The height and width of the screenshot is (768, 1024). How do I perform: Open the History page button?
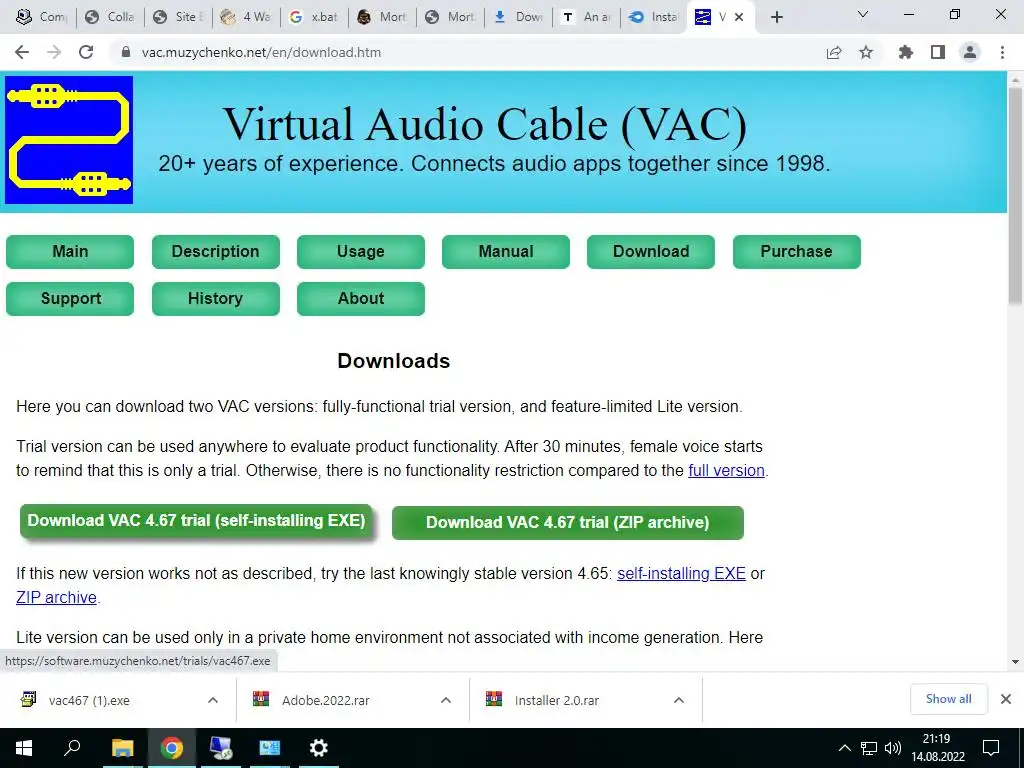pos(216,298)
